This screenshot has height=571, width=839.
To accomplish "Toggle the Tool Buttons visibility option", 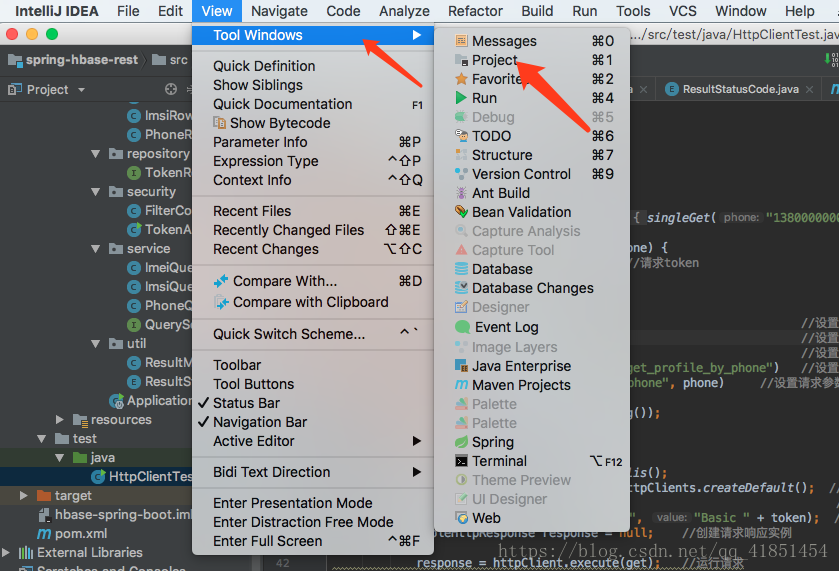I will [312, 384].
